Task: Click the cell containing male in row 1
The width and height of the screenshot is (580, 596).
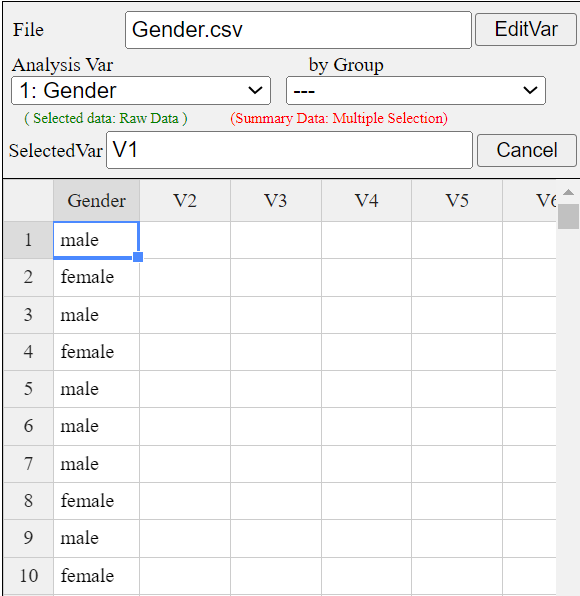Action: tap(97, 240)
